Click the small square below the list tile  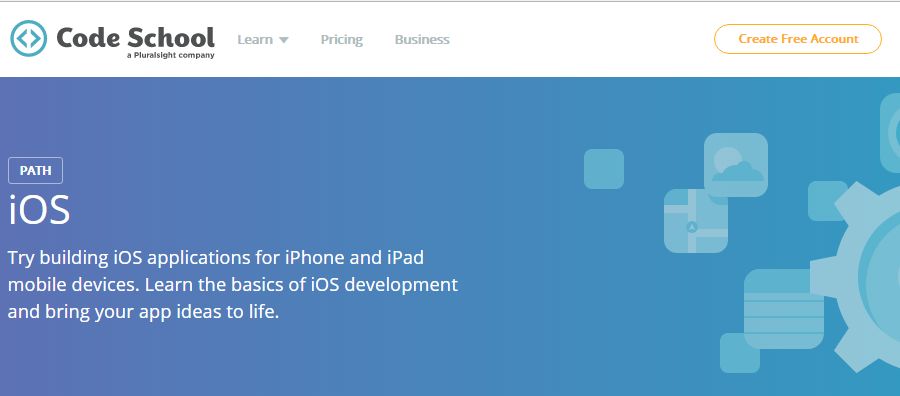[x=740, y=353]
